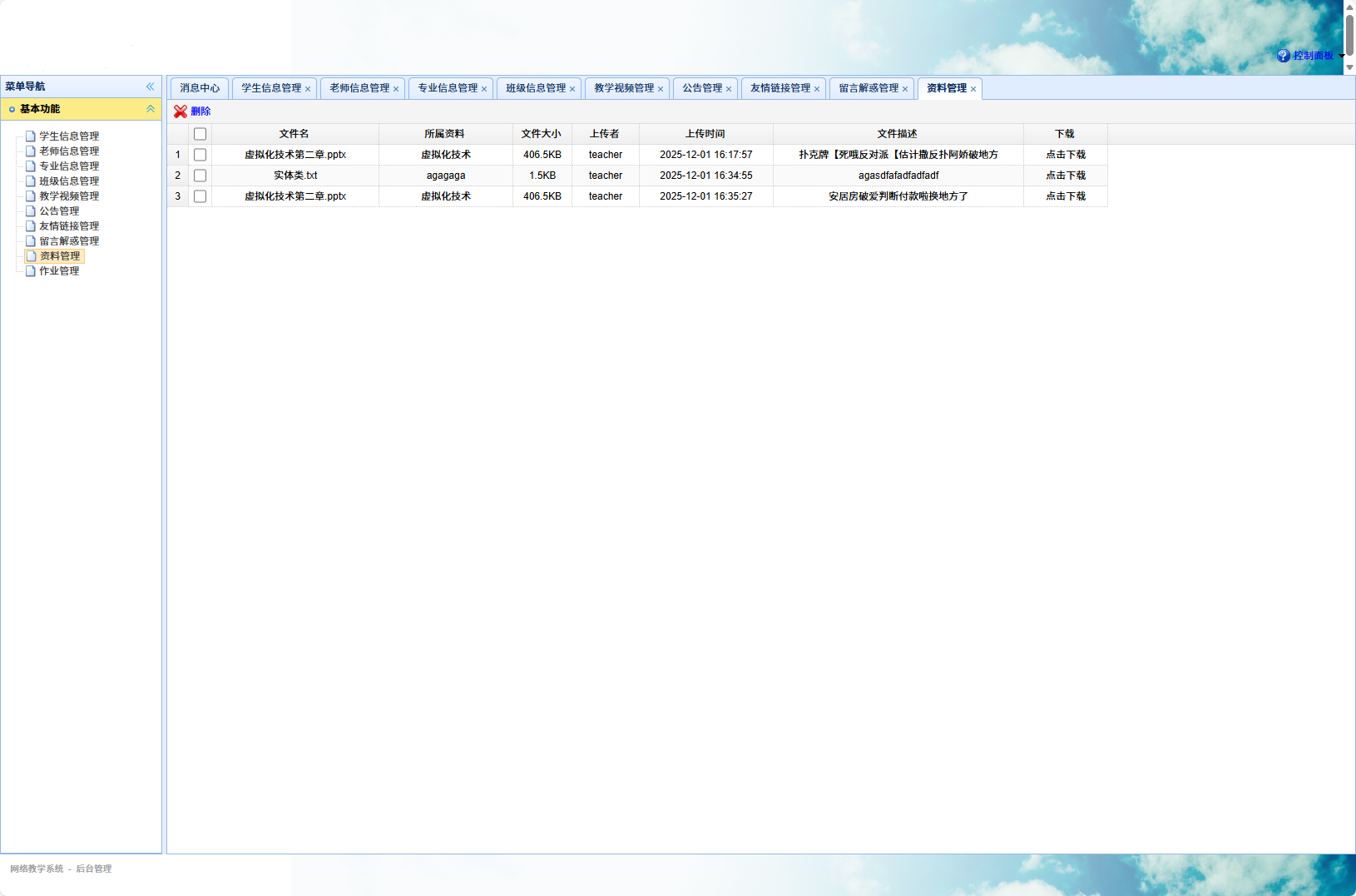Image resolution: width=1356 pixels, height=896 pixels.
Task: Click the red X delete icon
Action: (x=180, y=111)
